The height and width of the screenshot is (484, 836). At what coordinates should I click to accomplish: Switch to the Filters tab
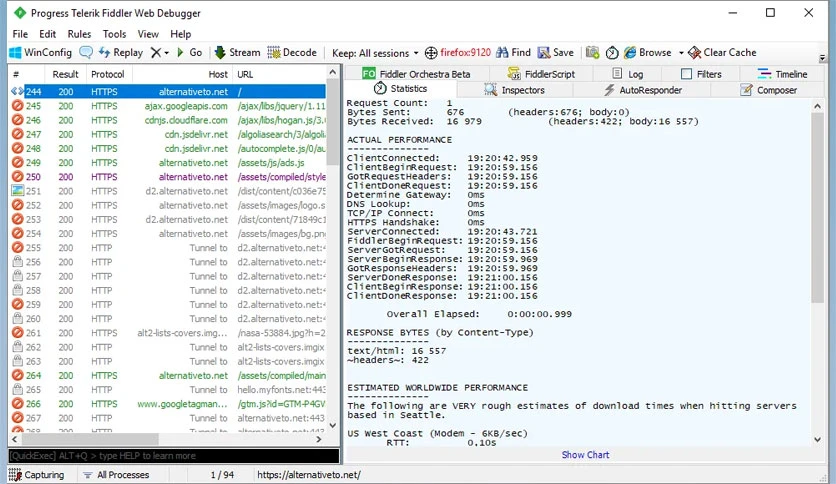click(701, 74)
